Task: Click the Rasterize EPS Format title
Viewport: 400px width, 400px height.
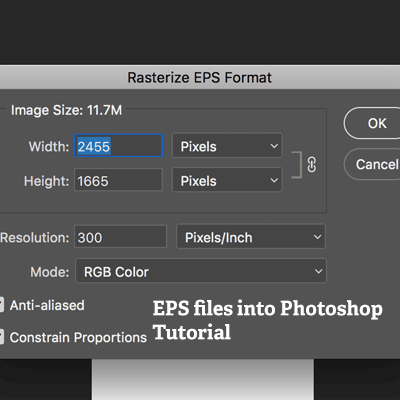Action: [199, 78]
